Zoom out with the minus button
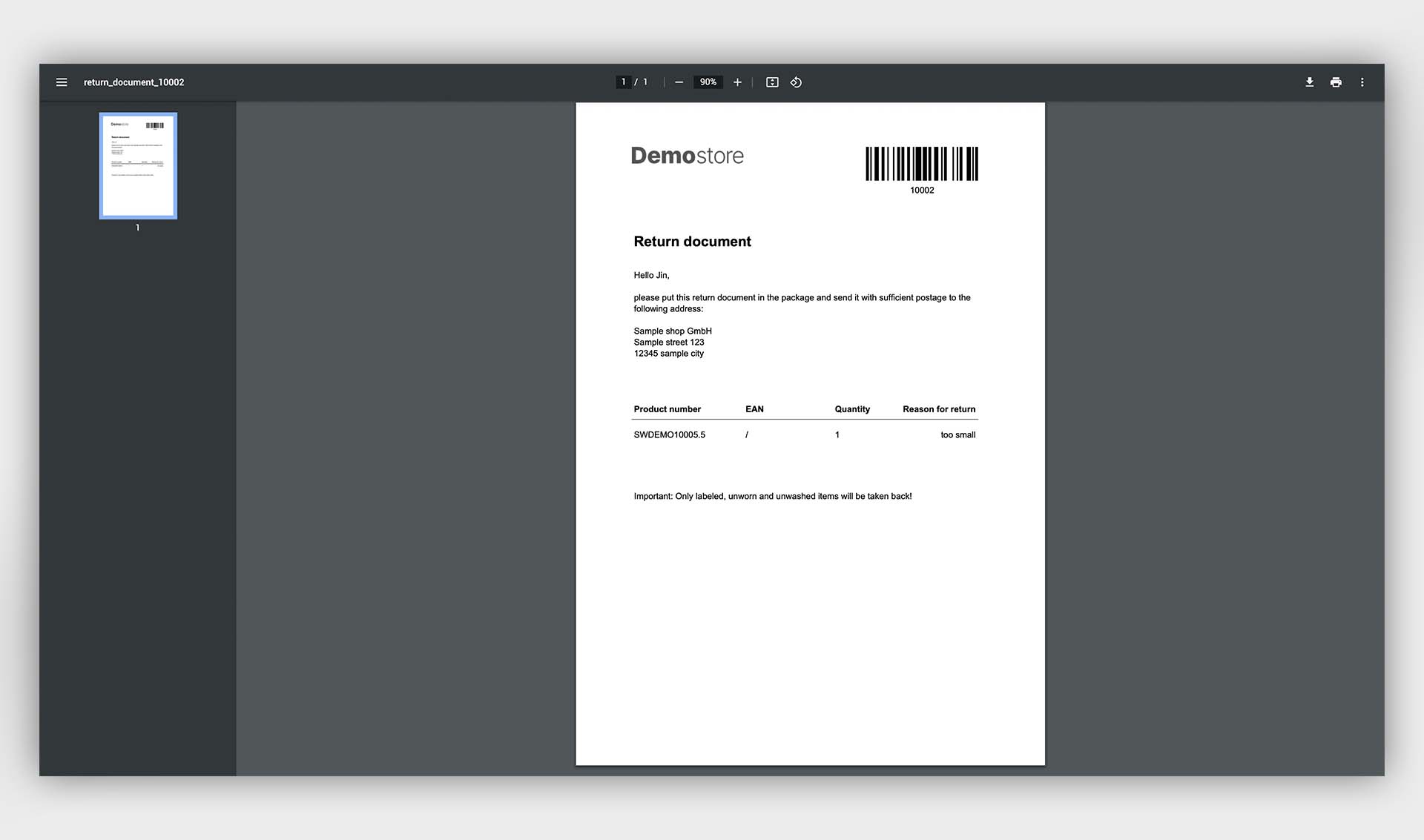The image size is (1424, 840). (x=679, y=82)
